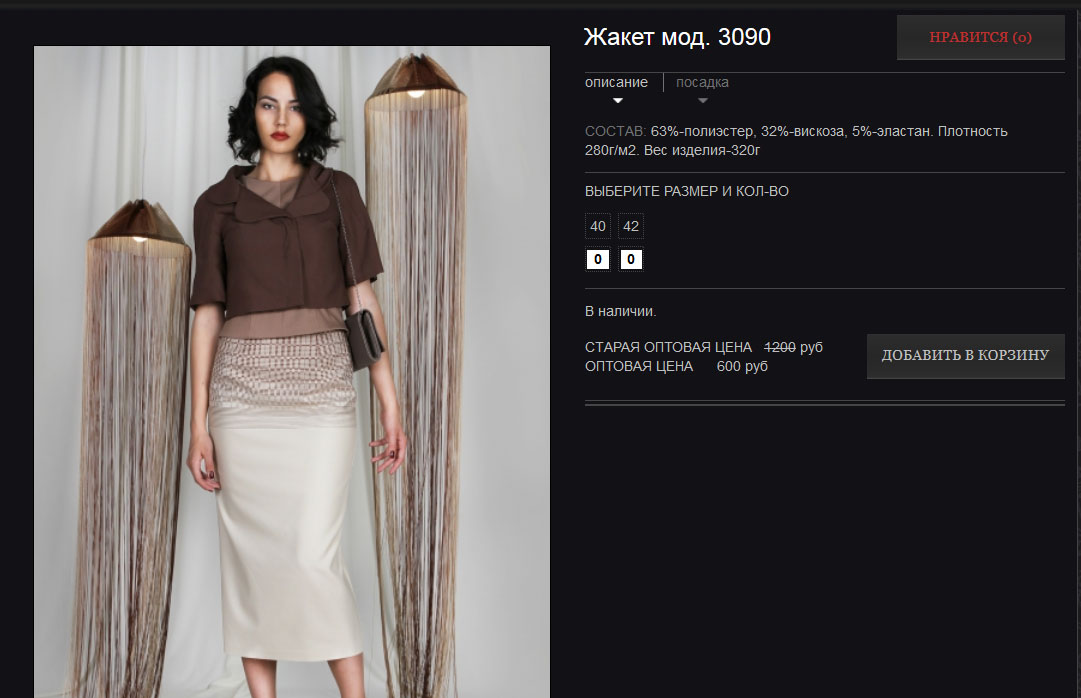Image resolution: width=1081 pixels, height=698 pixels.
Task: Click the crossed-out 1200 руб price
Action: (794, 347)
